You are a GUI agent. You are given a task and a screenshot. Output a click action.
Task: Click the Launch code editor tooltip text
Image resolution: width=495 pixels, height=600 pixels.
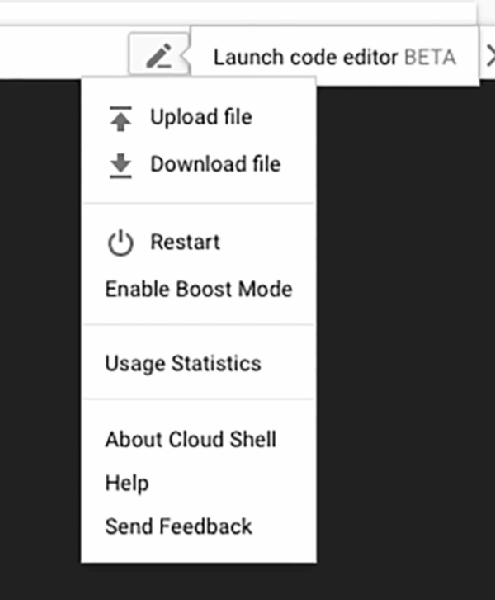point(305,57)
